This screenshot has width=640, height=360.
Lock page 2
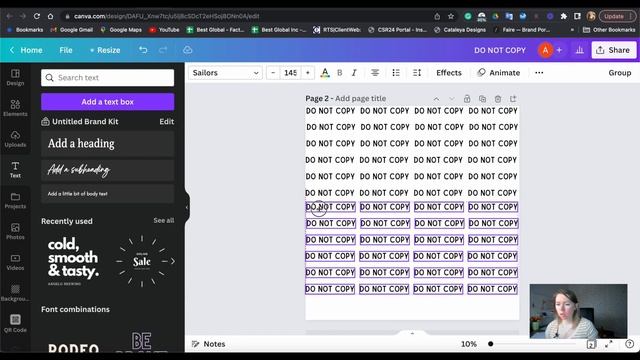coord(467,99)
